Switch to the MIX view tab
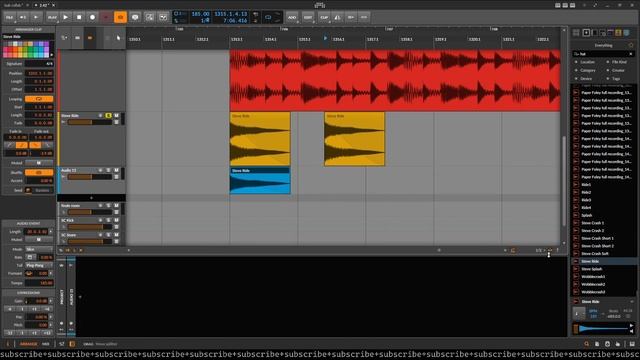640x360 pixels. point(45,344)
